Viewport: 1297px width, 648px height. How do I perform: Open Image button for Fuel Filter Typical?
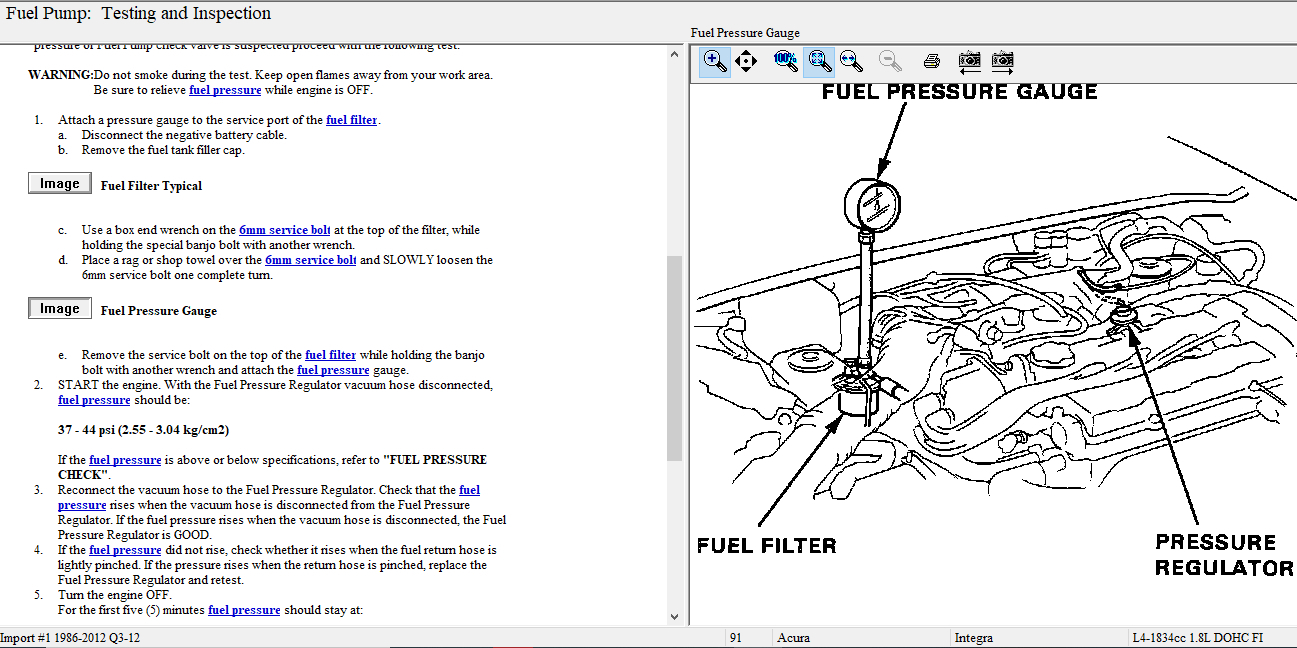pyautogui.click(x=59, y=184)
